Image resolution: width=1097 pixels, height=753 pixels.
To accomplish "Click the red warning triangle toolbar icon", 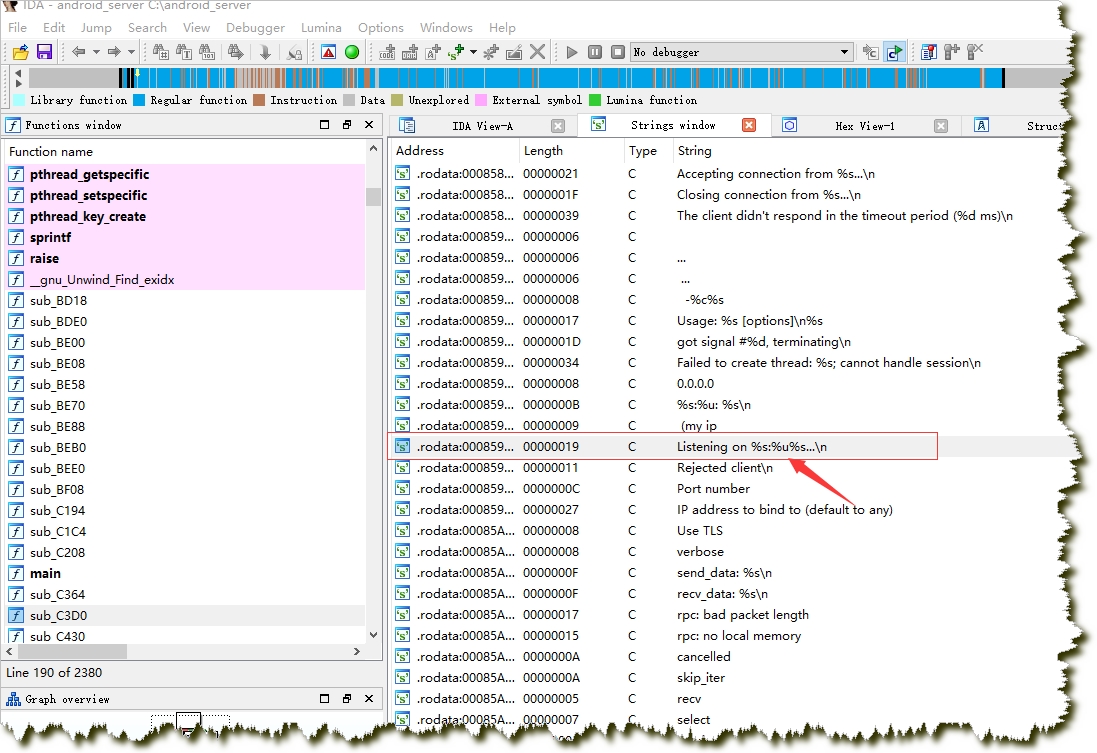I will [328, 52].
